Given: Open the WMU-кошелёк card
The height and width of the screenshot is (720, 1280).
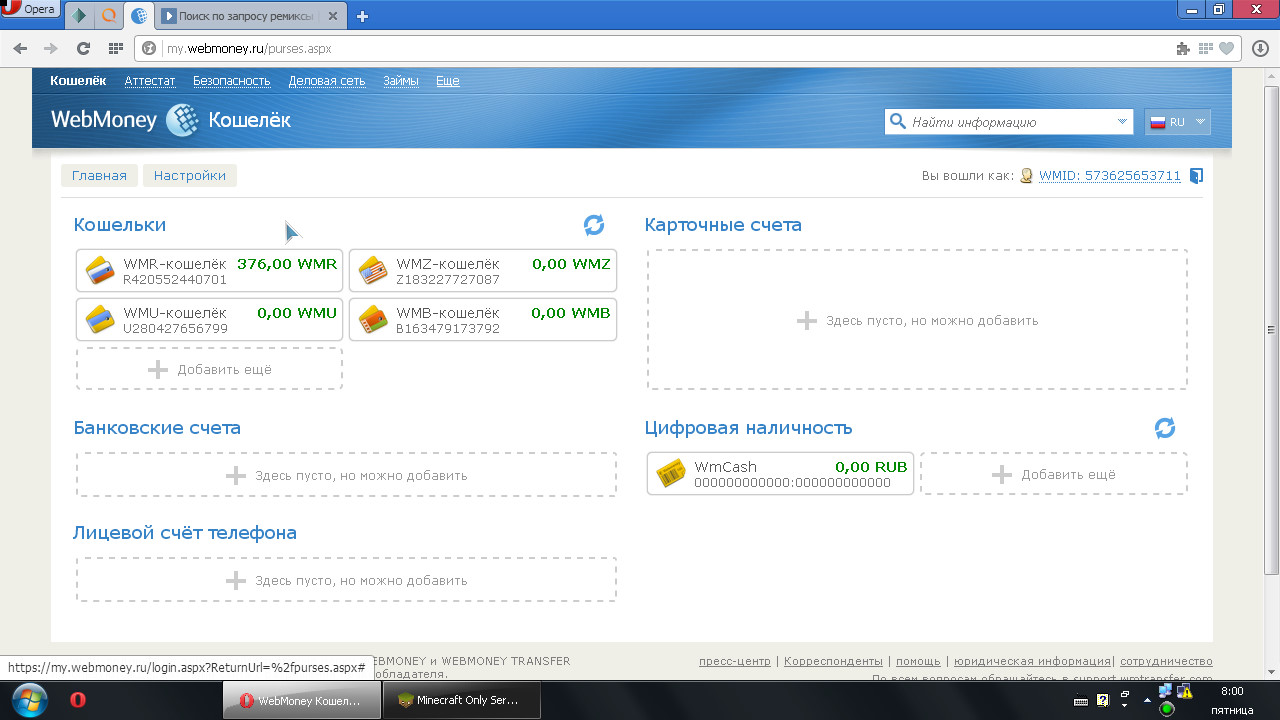Looking at the screenshot, I should click(209, 320).
